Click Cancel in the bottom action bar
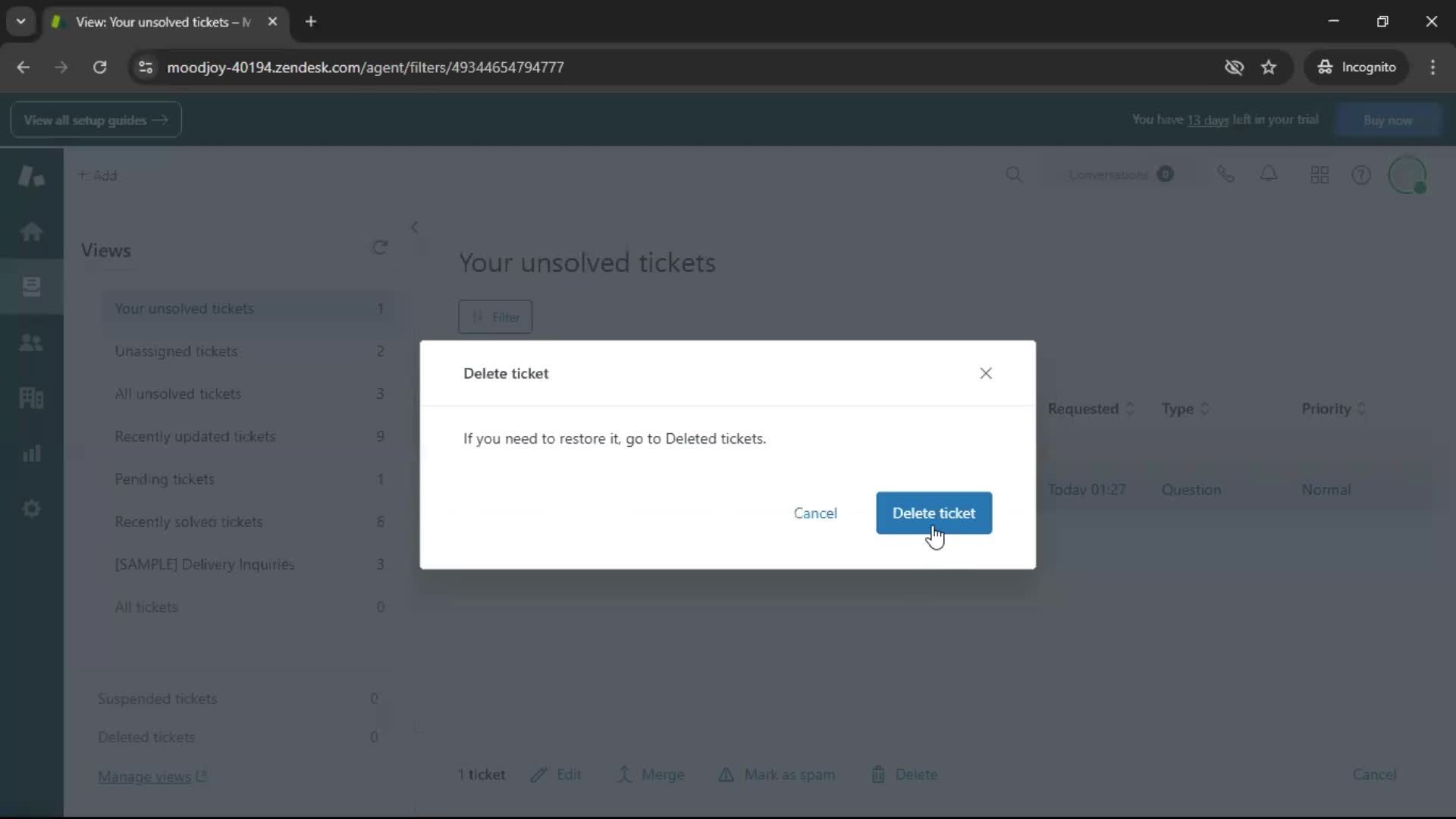 pyautogui.click(x=1374, y=775)
